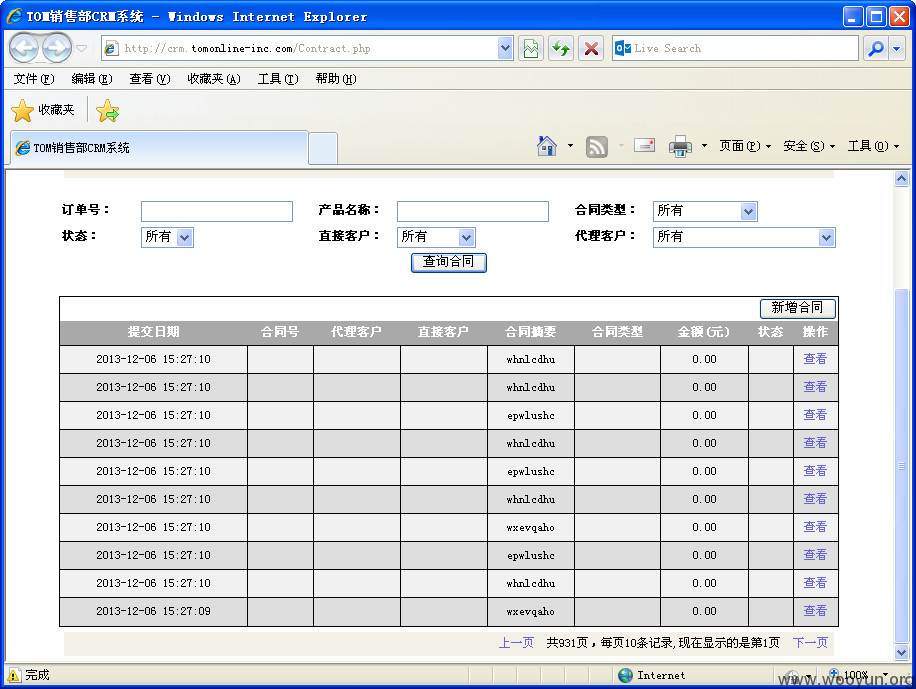Click the 100% zoom level control
Screen dimensions: 916x689
point(856,675)
